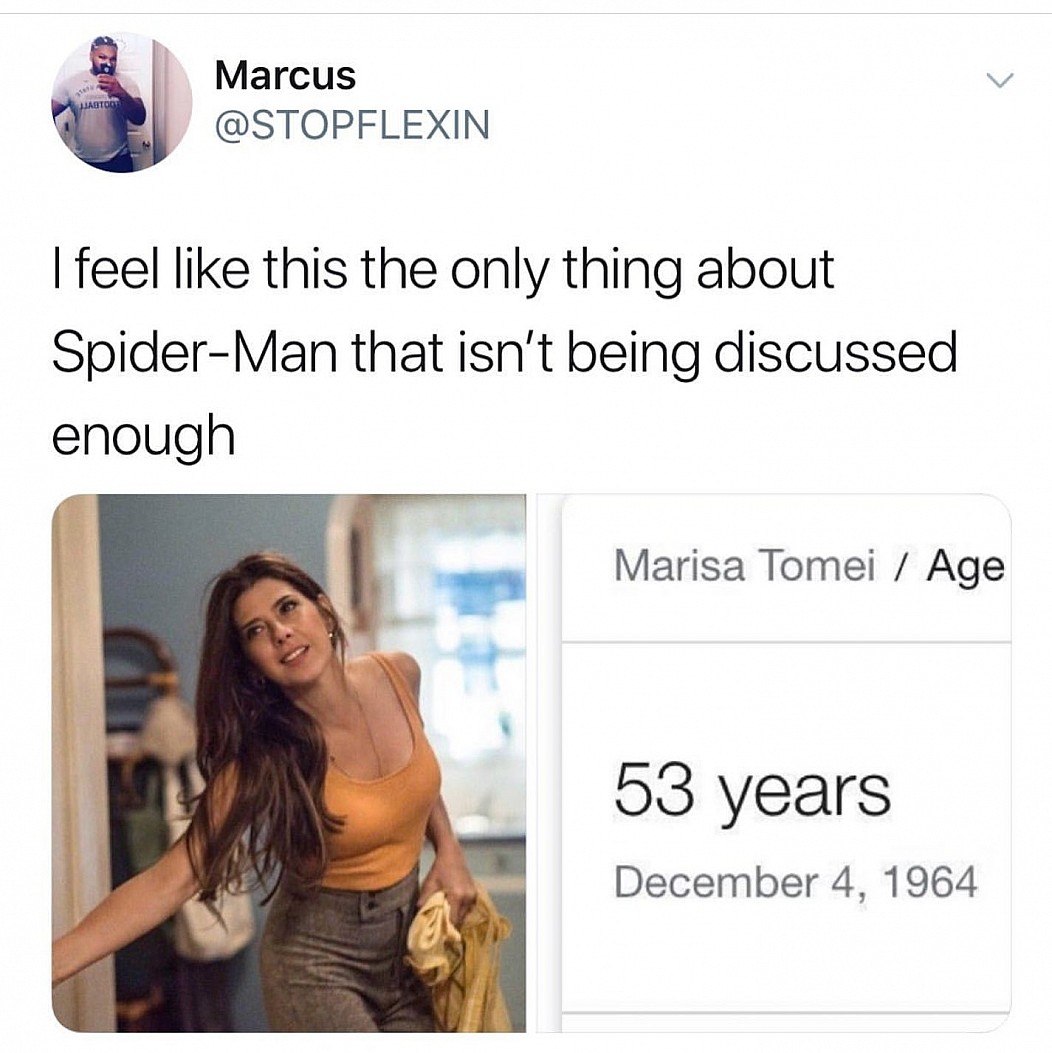Click the divider line under Marisa Tomei header
The width and height of the screenshot is (1052, 1053).
point(785,642)
